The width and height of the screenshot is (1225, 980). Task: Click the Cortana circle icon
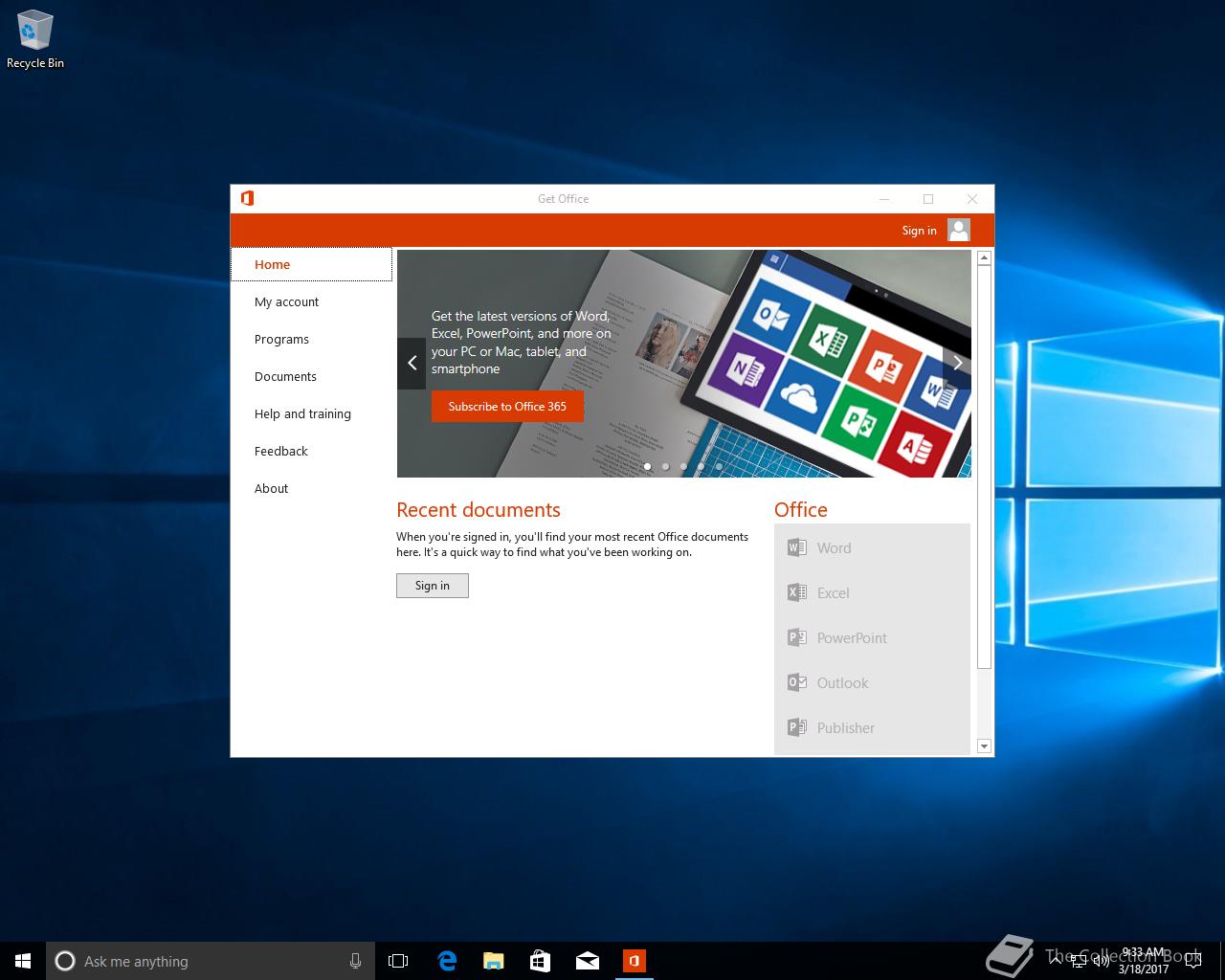[x=65, y=961]
